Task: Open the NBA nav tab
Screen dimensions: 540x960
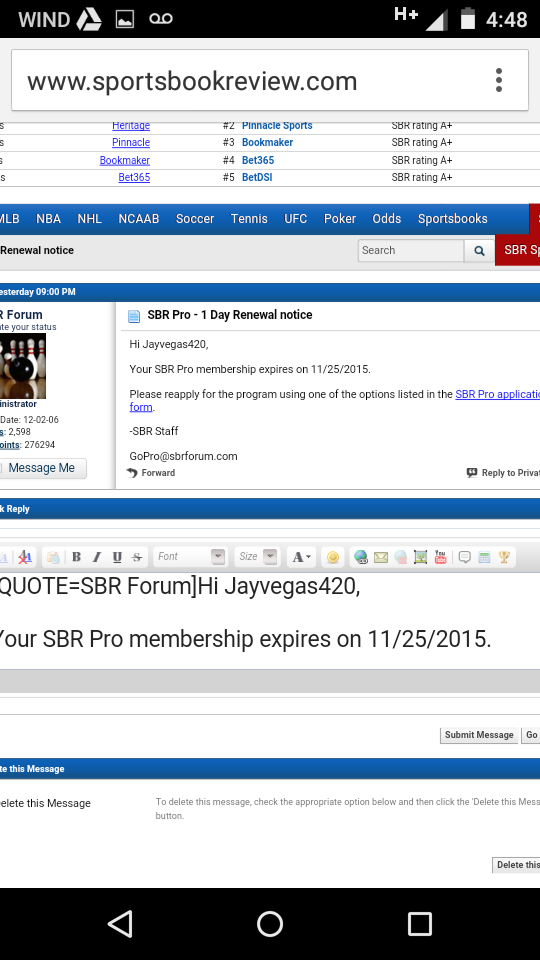Action: click(48, 219)
